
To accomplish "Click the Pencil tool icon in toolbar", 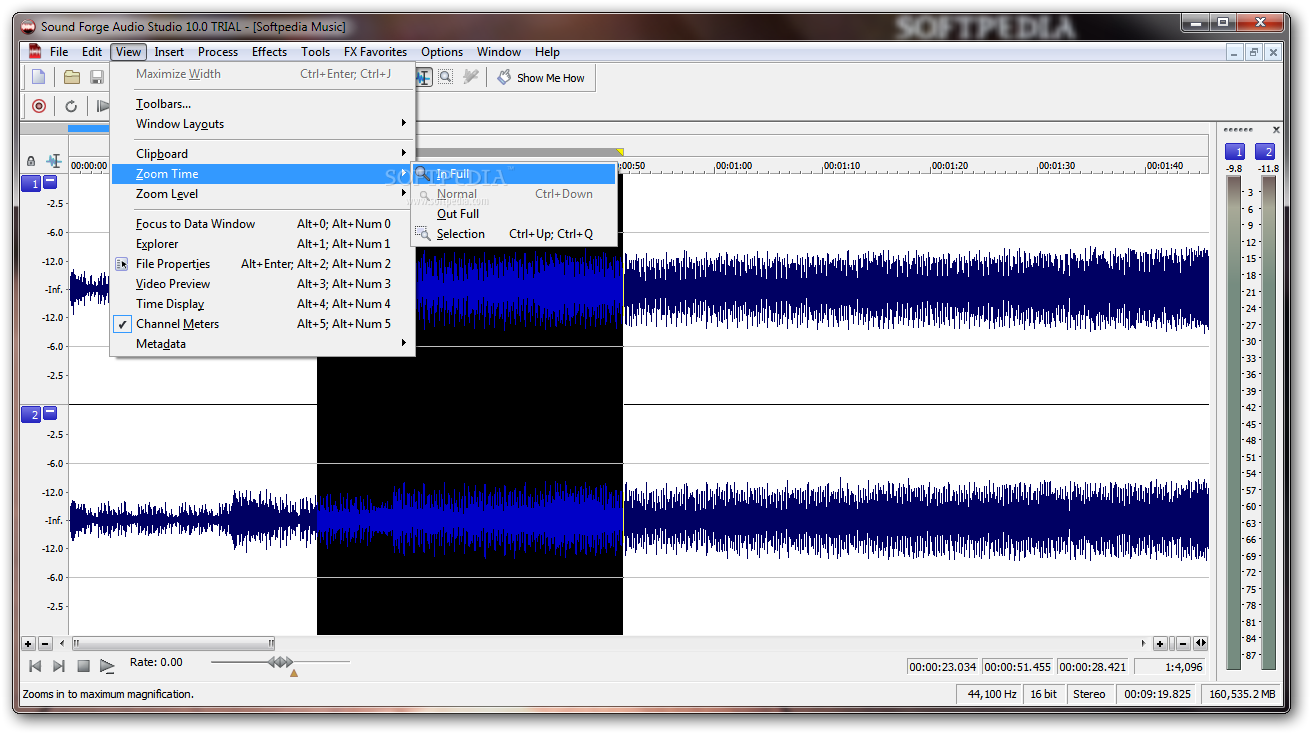I will coord(470,77).
